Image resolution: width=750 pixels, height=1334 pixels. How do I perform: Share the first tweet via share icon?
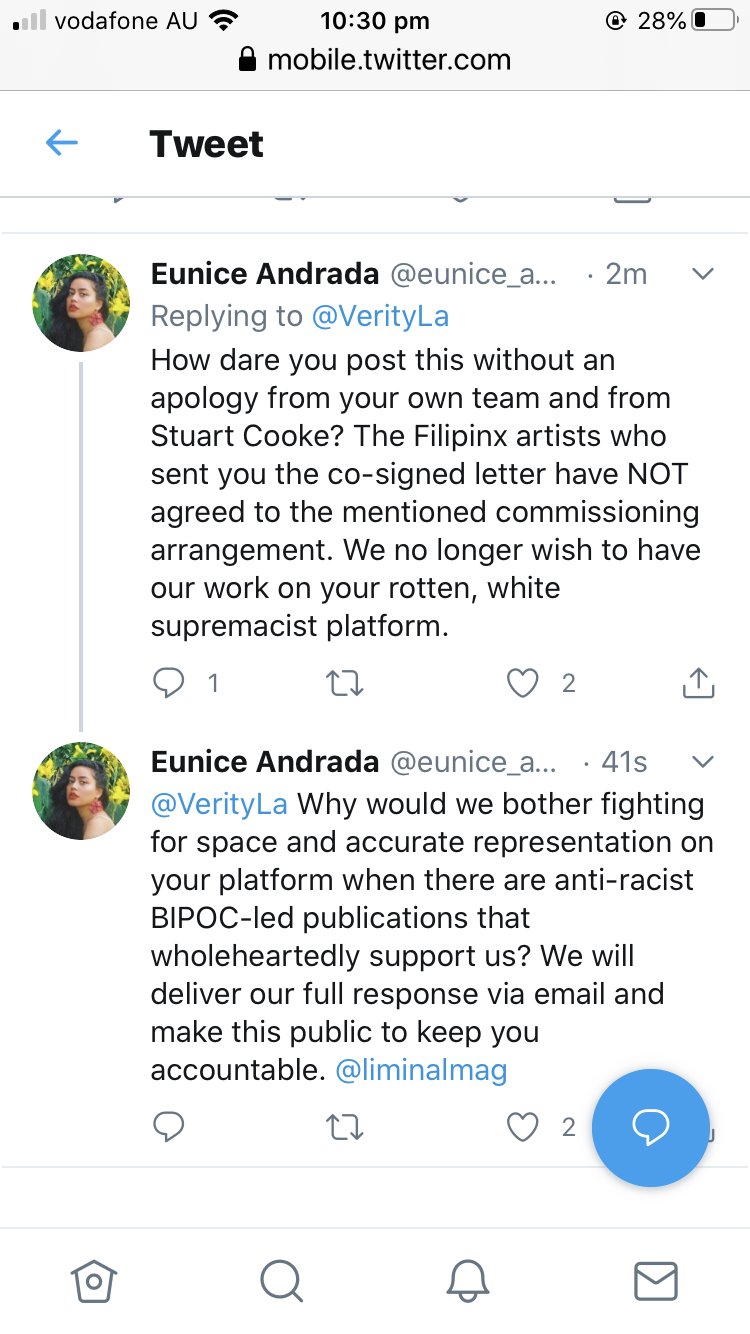click(x=698, y=683)
